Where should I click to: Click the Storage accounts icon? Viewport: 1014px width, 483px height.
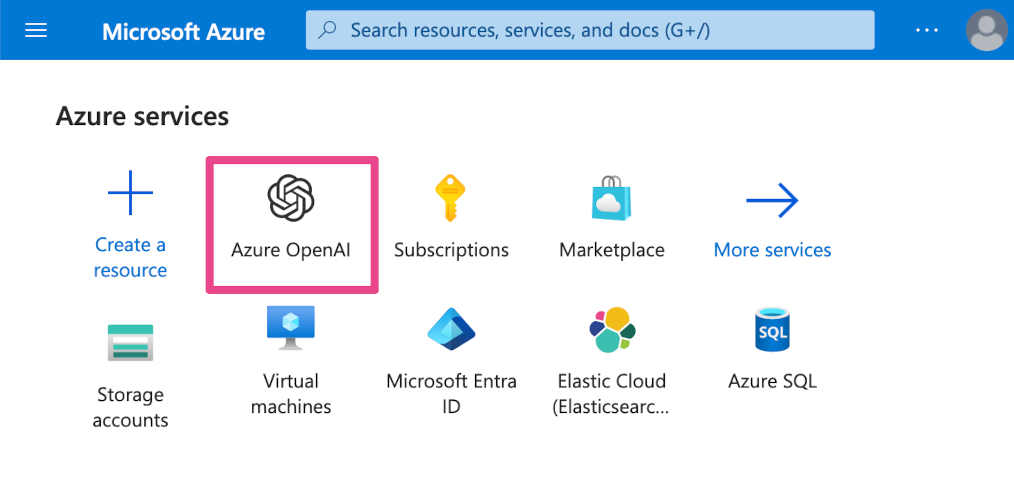(130, 342)
